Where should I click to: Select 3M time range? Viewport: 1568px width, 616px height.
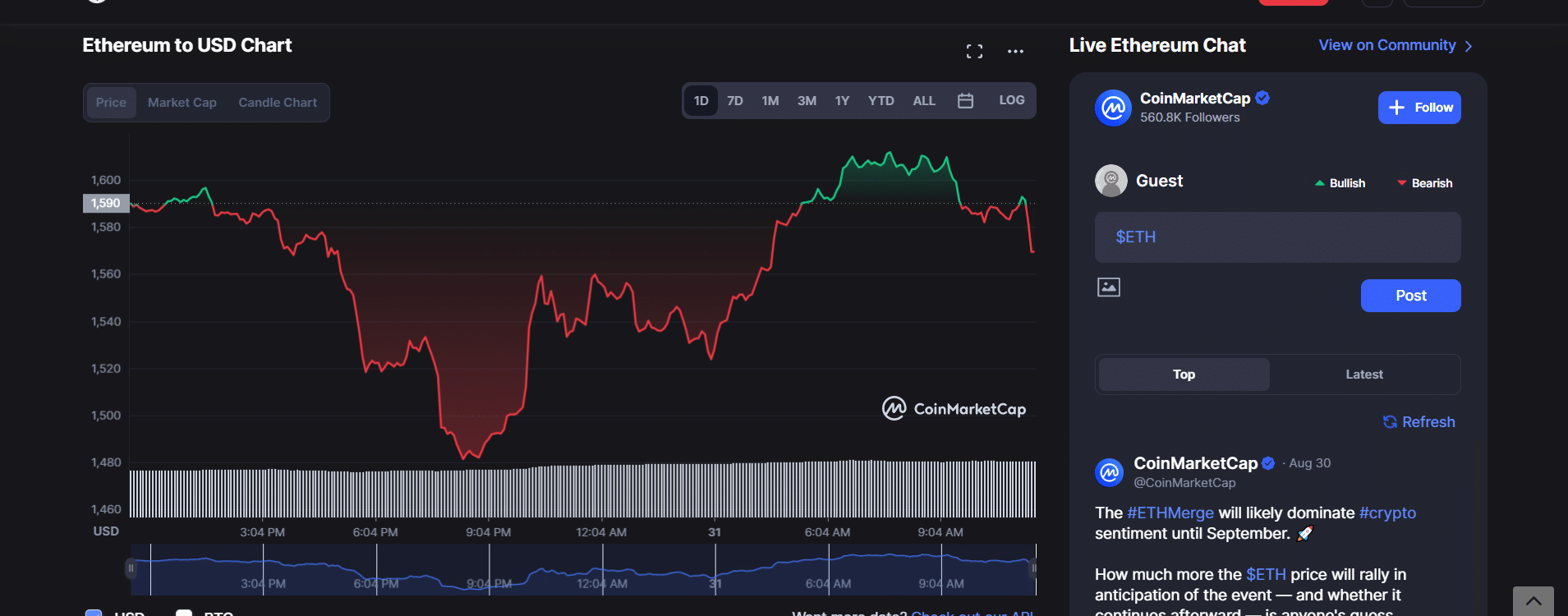coord(807,100)
